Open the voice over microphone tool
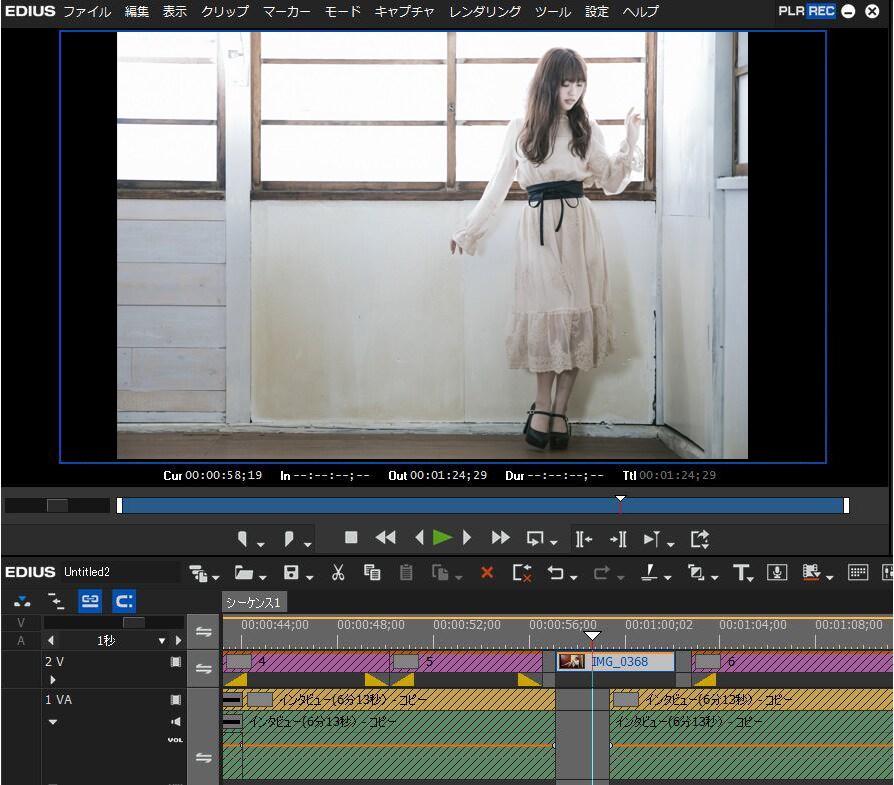This screenshot has width=894, height=785. (777, 572)
